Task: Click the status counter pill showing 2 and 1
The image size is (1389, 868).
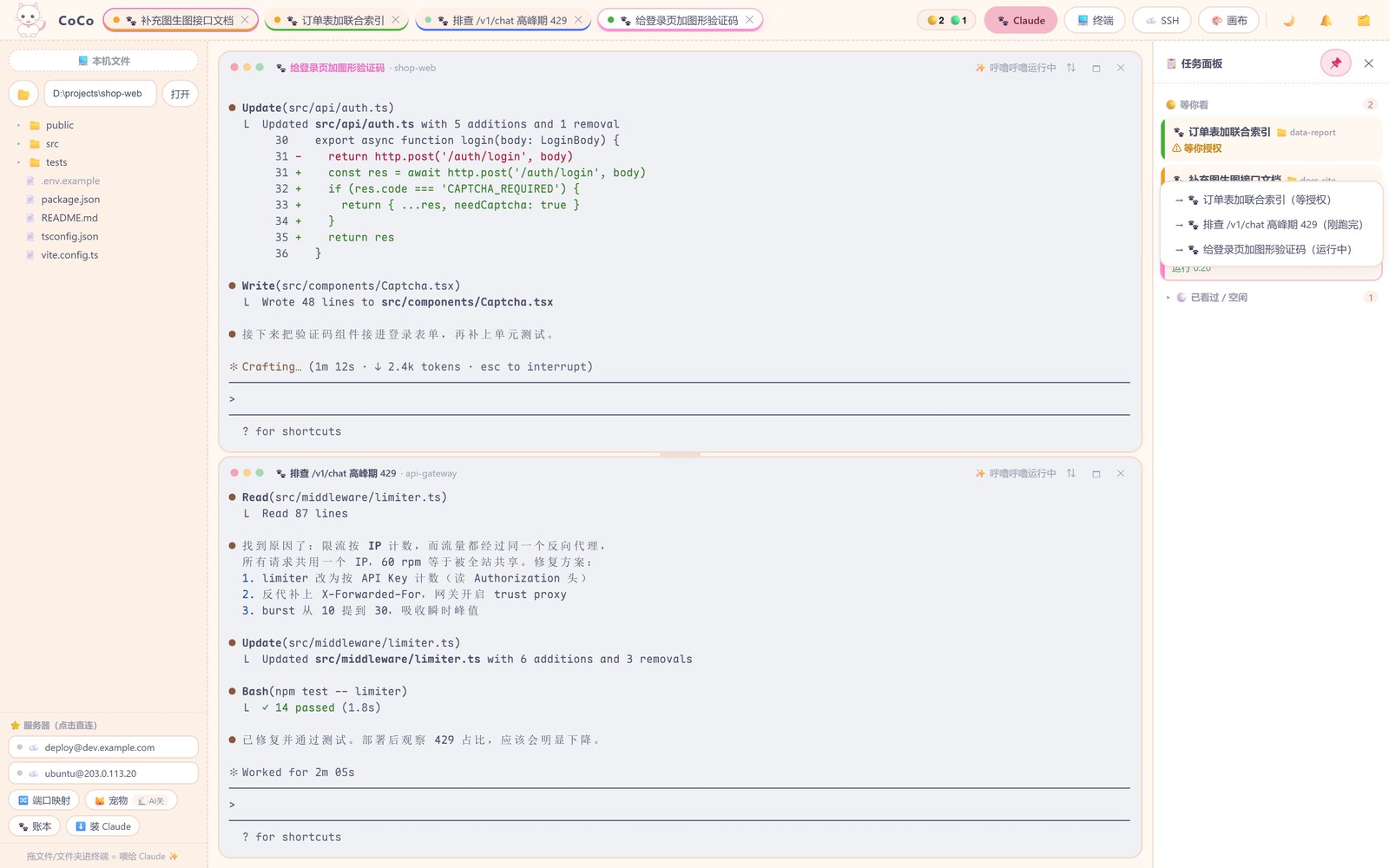Action: [x=946, y=20]
